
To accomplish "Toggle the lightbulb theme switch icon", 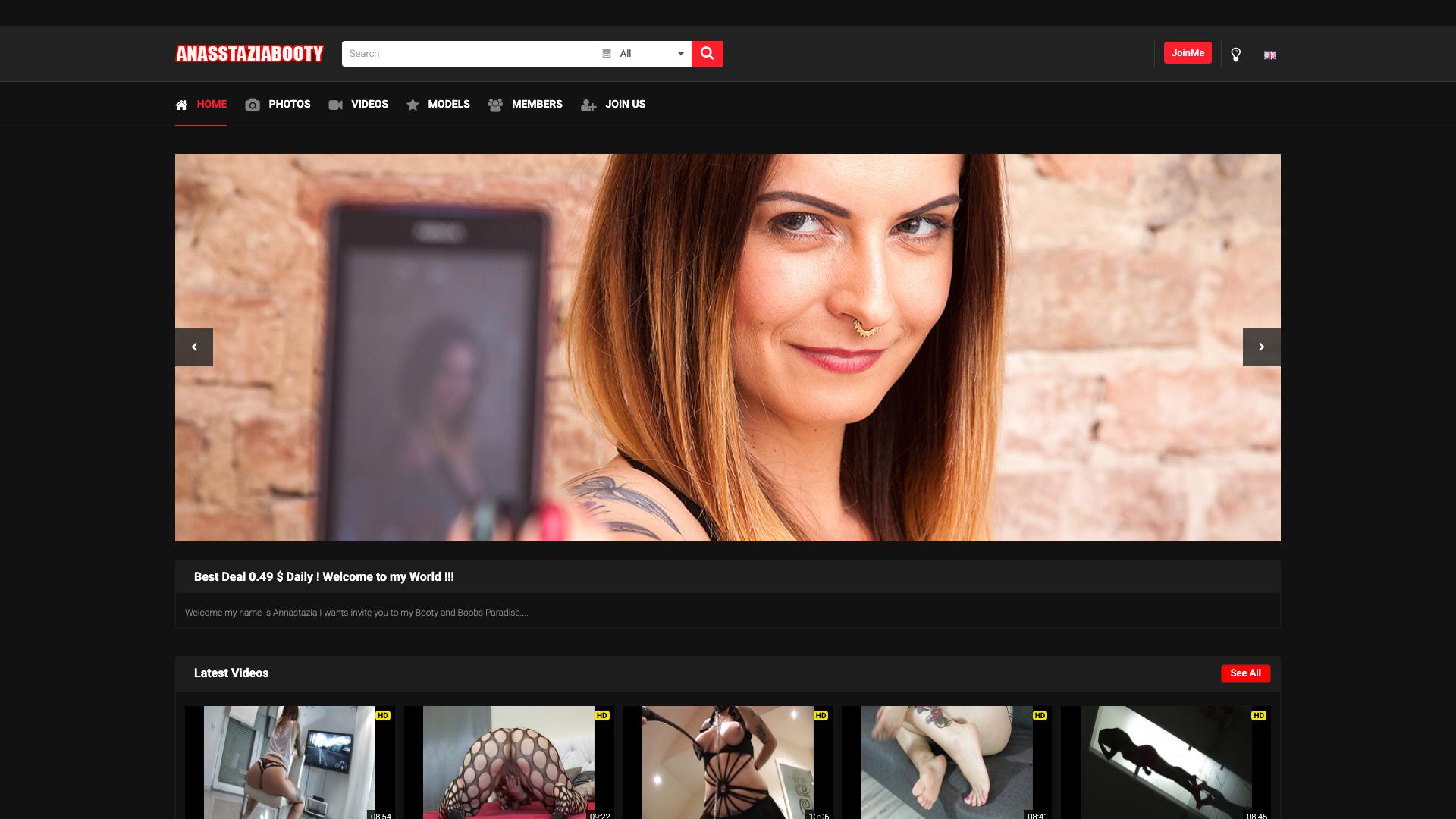I will click(1235, 55).
